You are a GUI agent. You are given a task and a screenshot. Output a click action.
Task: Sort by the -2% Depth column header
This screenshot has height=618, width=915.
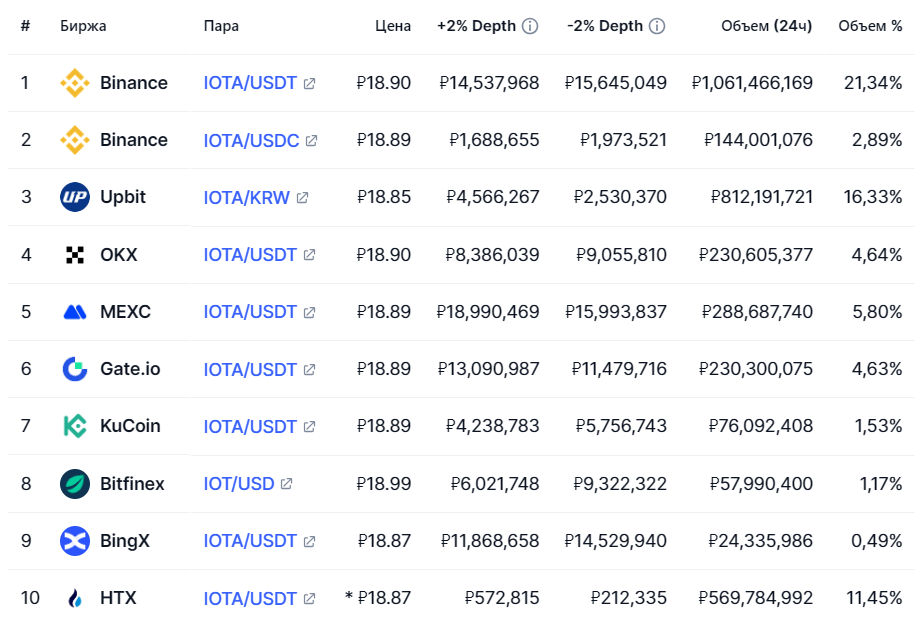[x=605, y=26]
